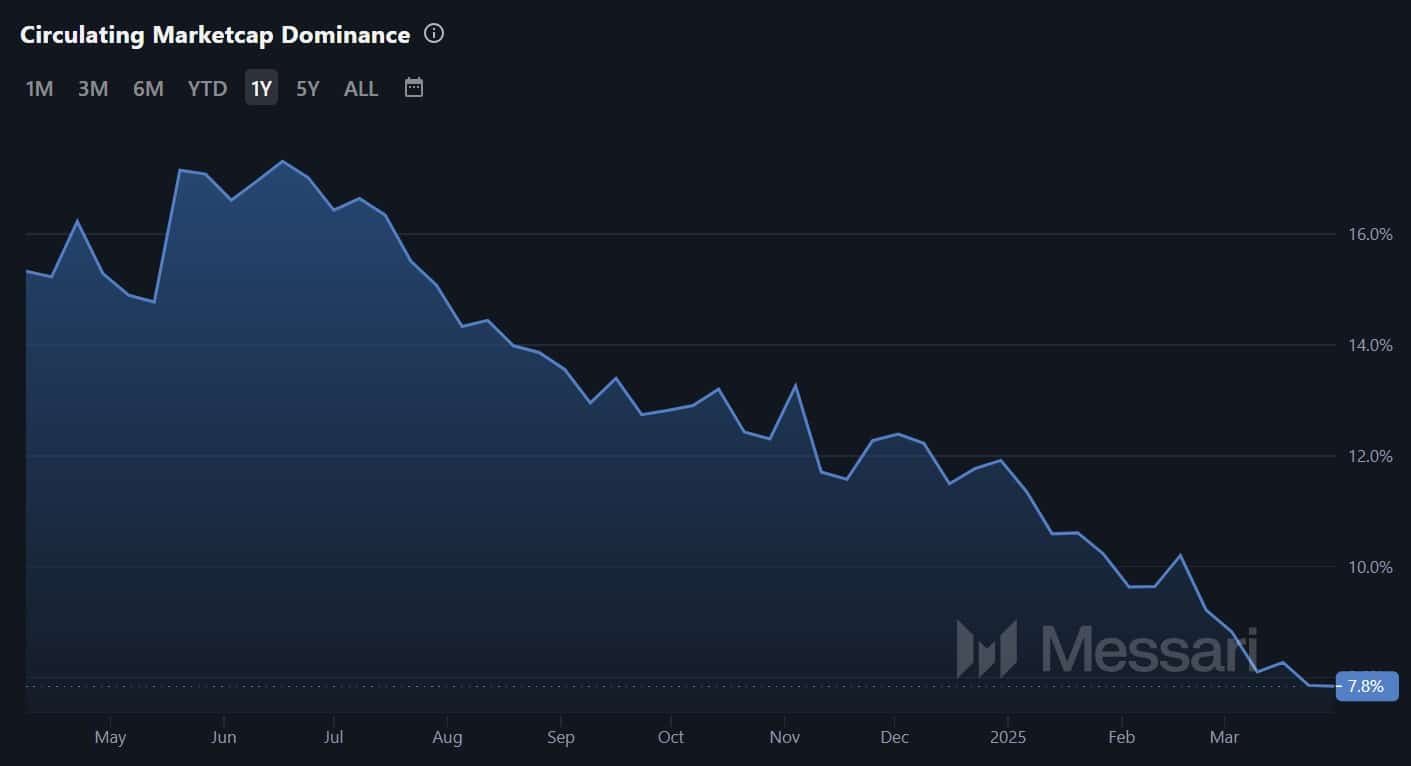Click the Messari logo watermark
The height and width of the screenshot is (766, 1411).
tap(1107, 648)
